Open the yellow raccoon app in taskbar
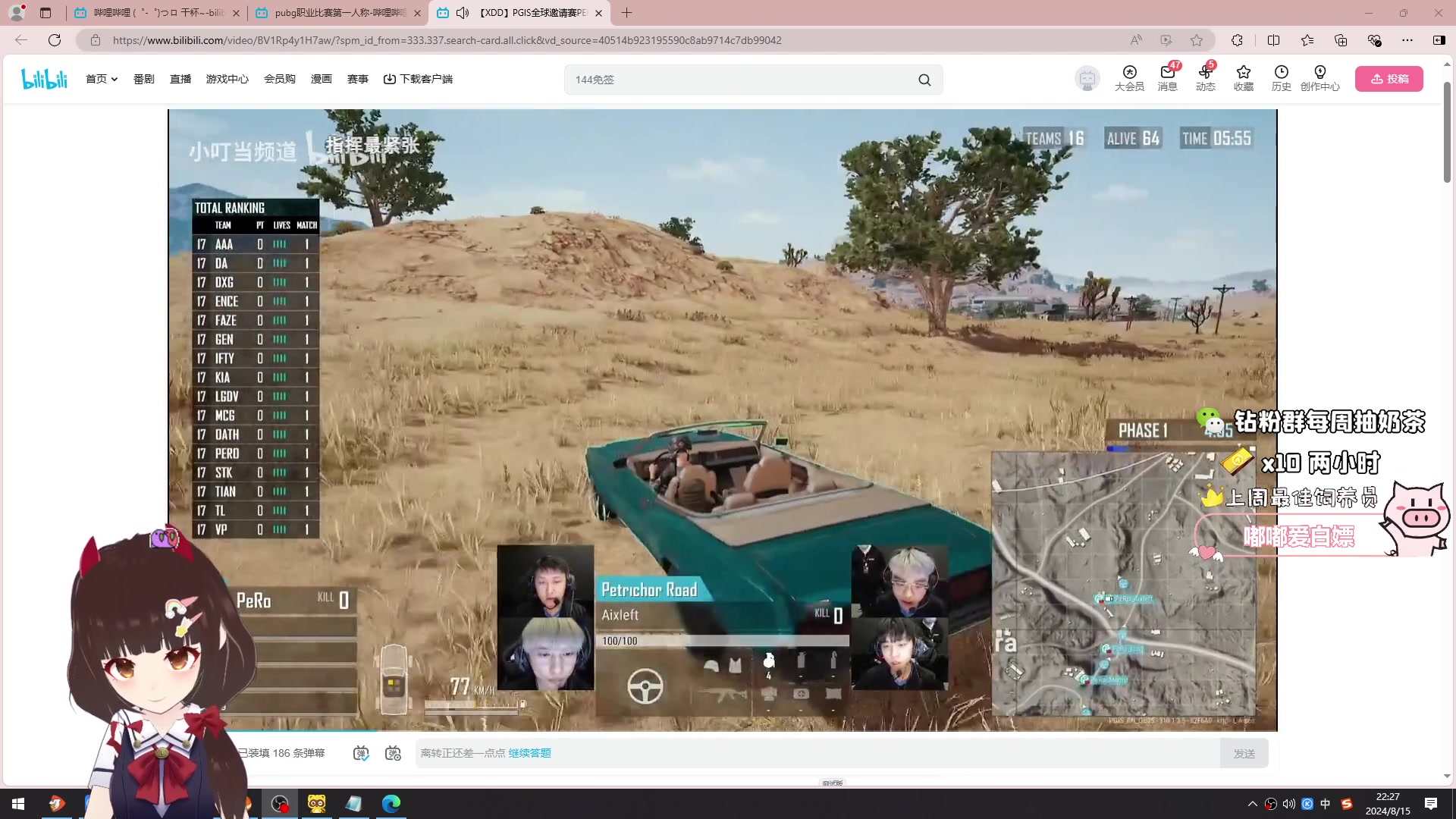This screenshot has width=1456, height=819. pos(317,804)
